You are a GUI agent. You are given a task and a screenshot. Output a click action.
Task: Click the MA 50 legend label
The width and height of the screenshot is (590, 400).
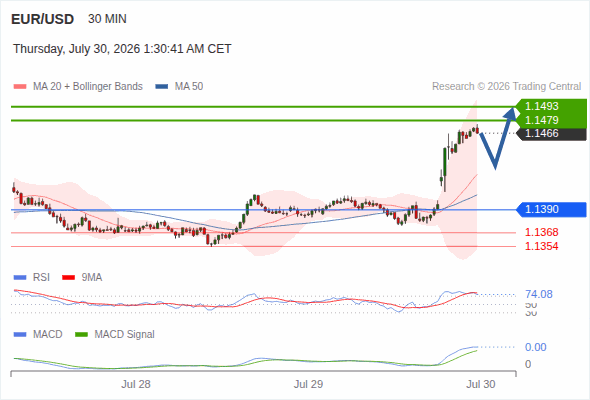(189, 87)
